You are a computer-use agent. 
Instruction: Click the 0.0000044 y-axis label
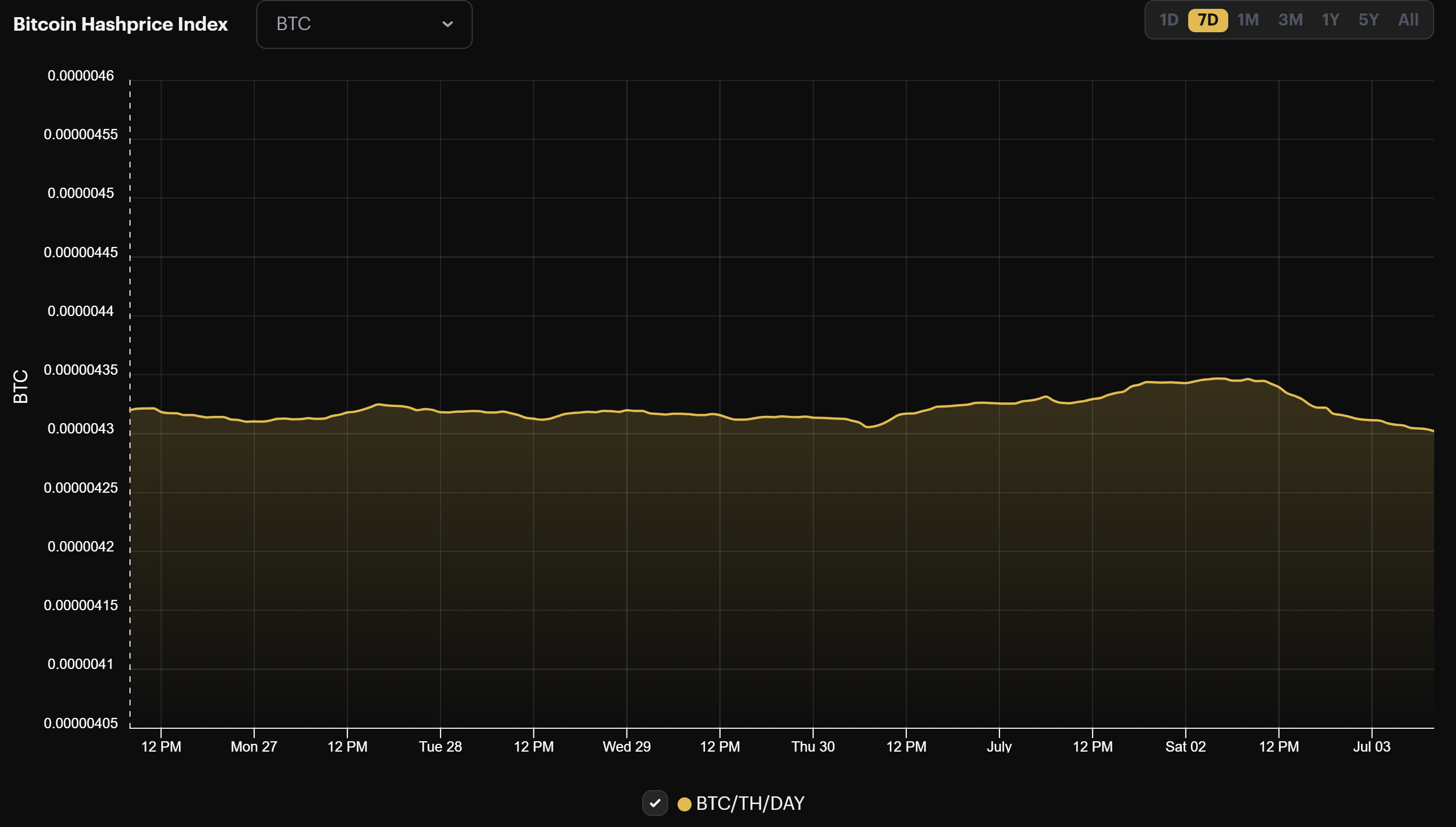(81, 311)
